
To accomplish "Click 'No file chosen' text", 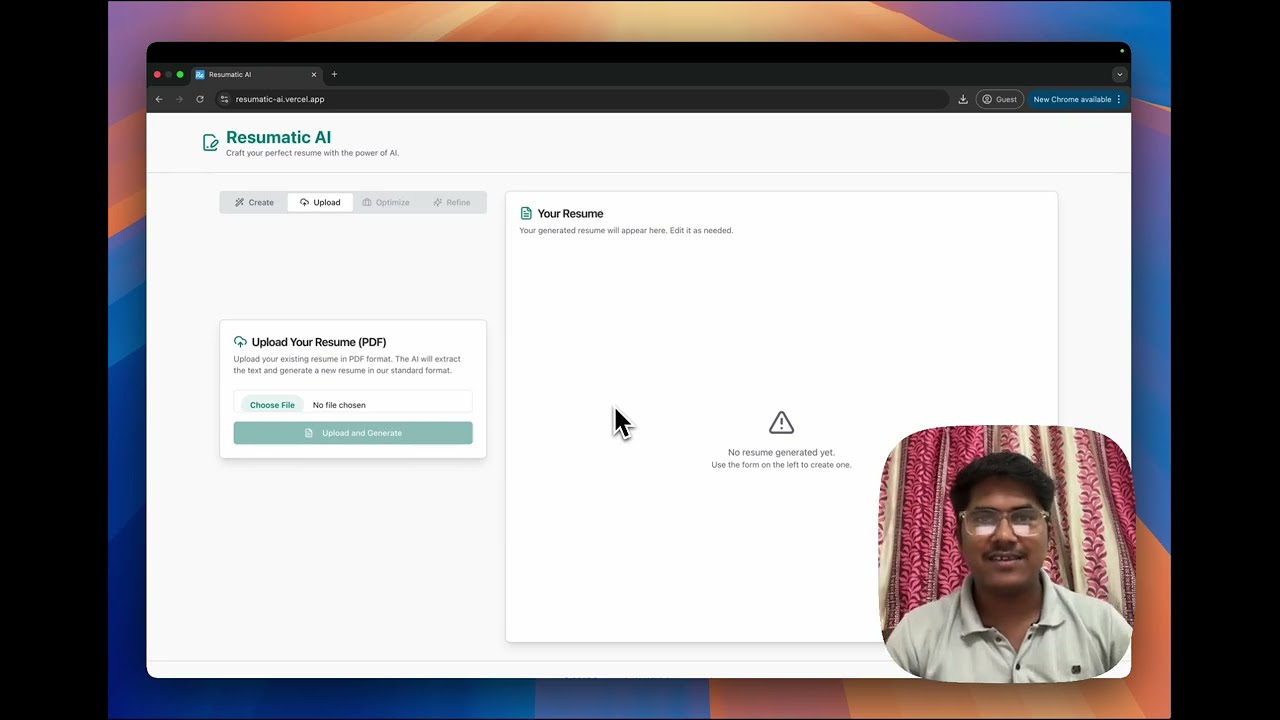I will 339,405.
